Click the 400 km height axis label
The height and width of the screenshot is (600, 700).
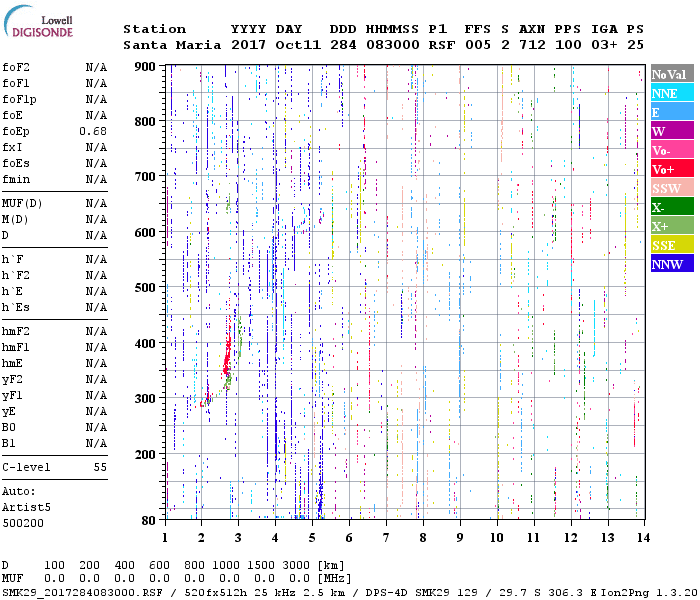click(x=145, y=344)
